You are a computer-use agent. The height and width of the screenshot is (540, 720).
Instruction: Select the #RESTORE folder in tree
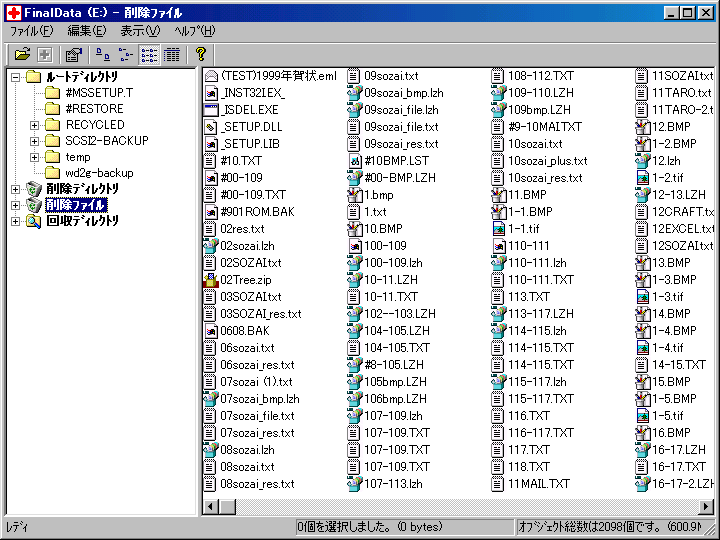(x=95, y=109)
